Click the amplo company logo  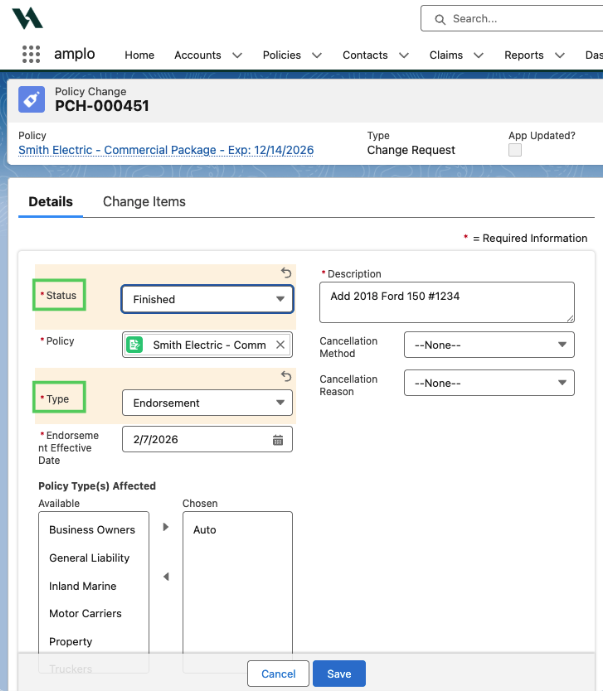pos(27,19)
